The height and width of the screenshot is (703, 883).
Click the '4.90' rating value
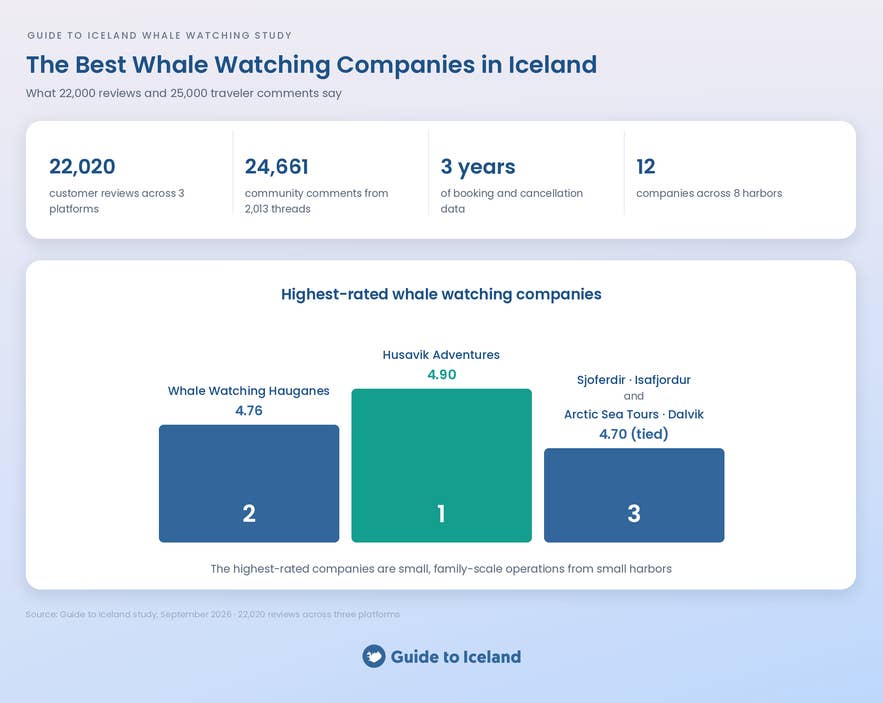(x=442, y=375)
